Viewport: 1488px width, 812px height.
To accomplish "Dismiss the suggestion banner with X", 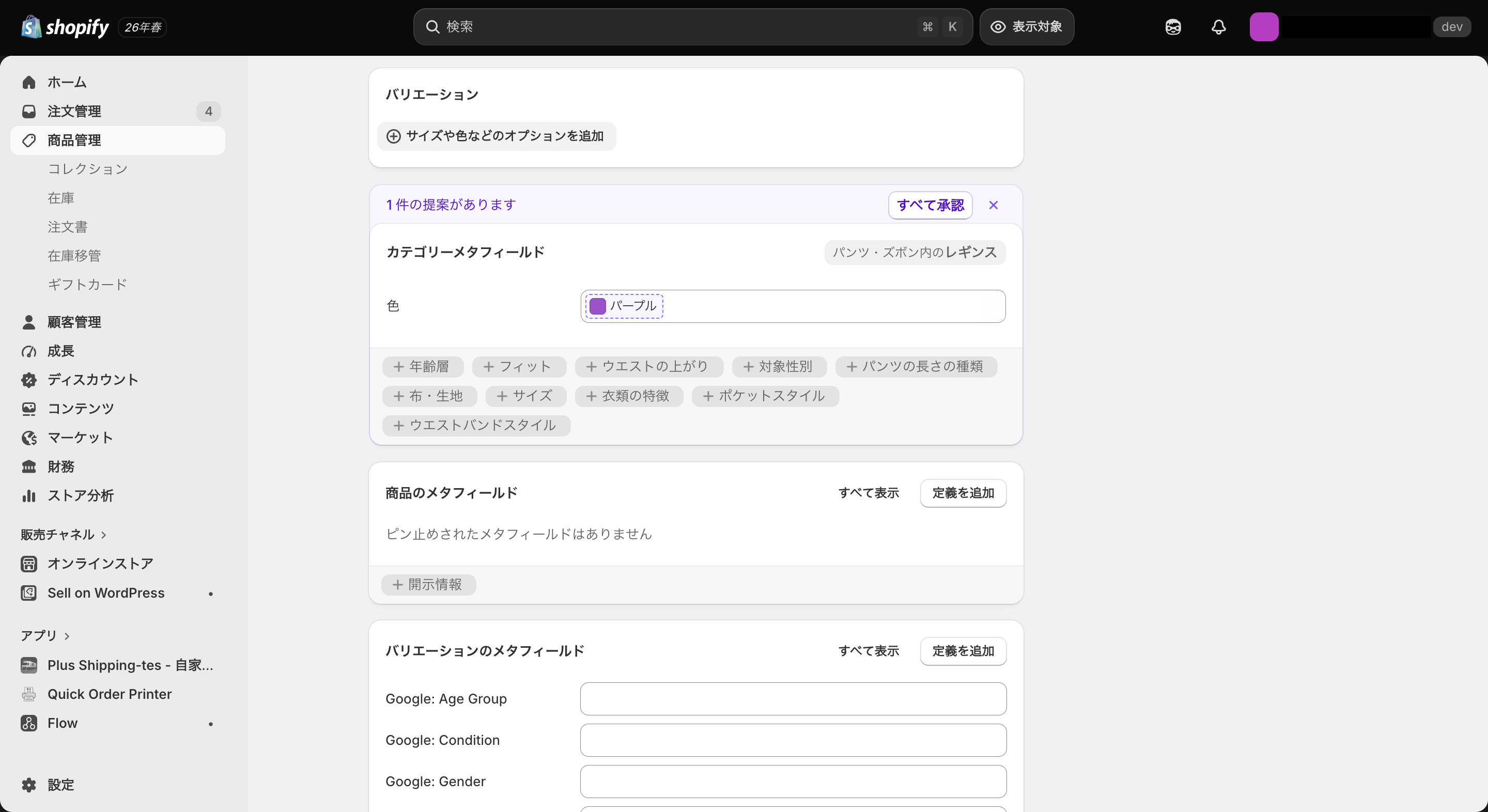I will 993,205.
